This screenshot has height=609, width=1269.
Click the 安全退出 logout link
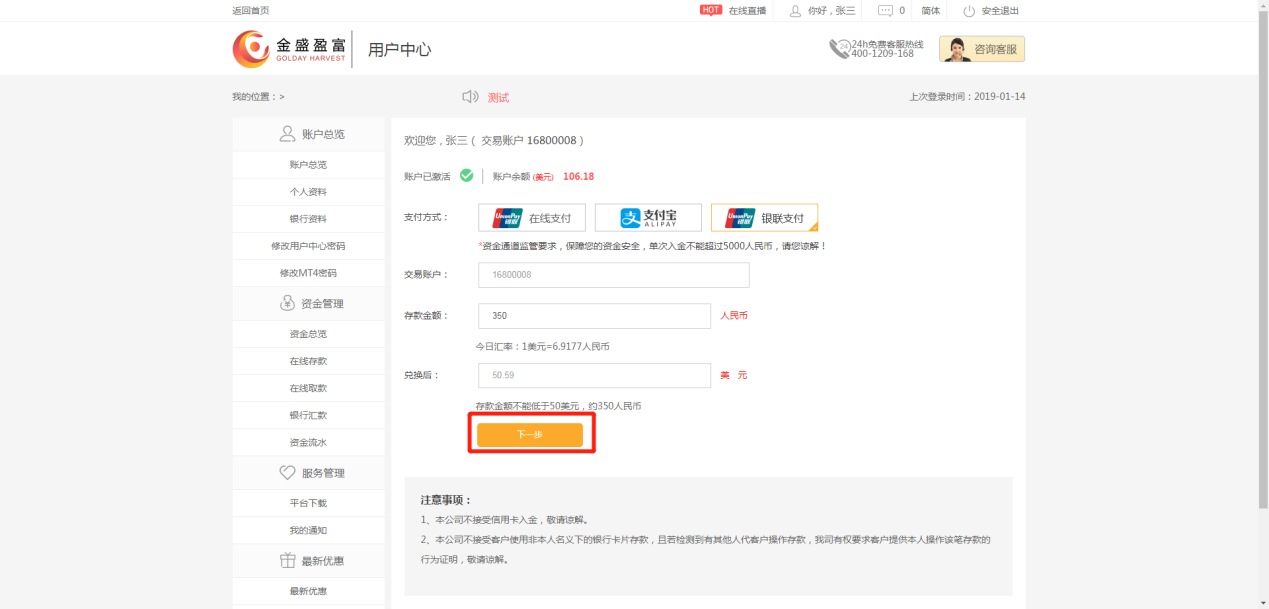tap(1000, 11)
